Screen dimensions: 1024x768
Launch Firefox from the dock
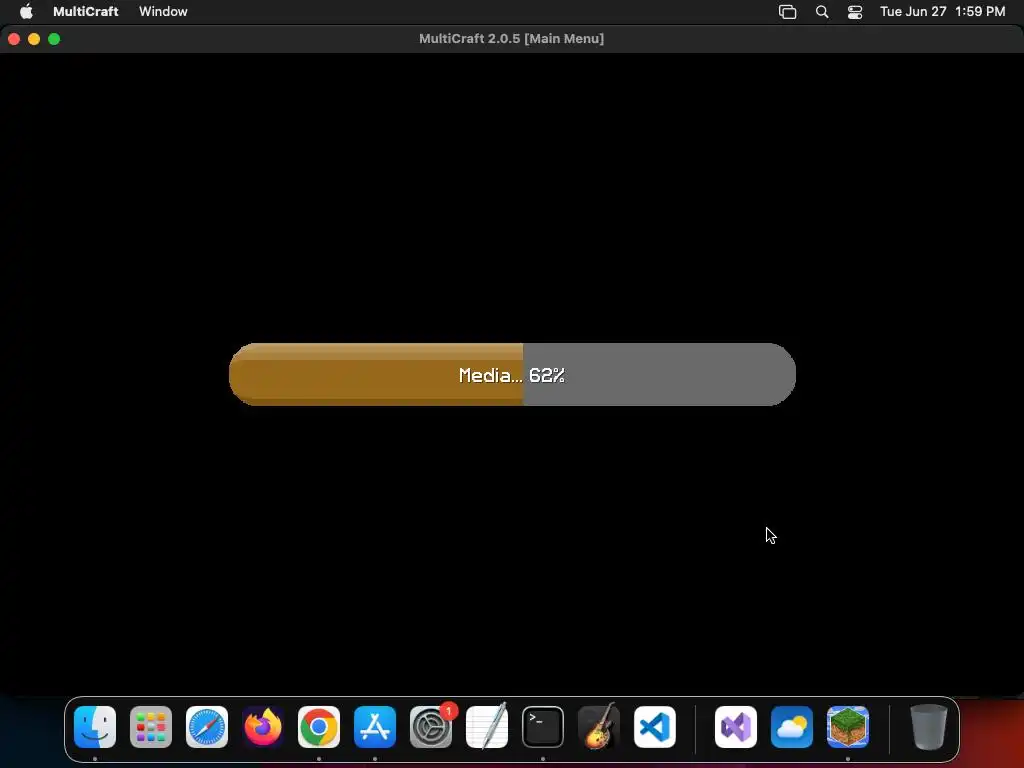coord(263,727)
